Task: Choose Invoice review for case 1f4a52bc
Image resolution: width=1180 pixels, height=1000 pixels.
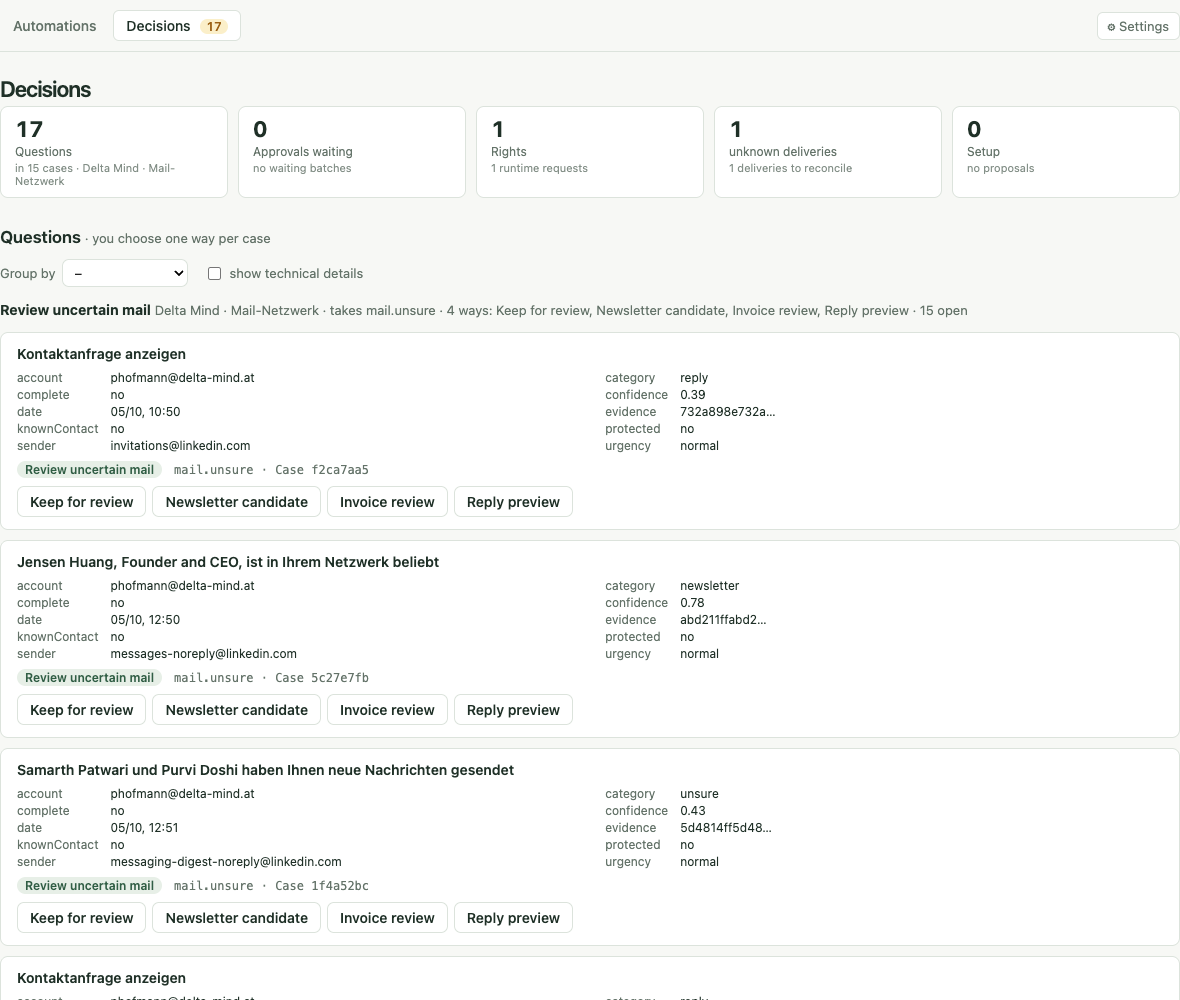Action: 387,918
